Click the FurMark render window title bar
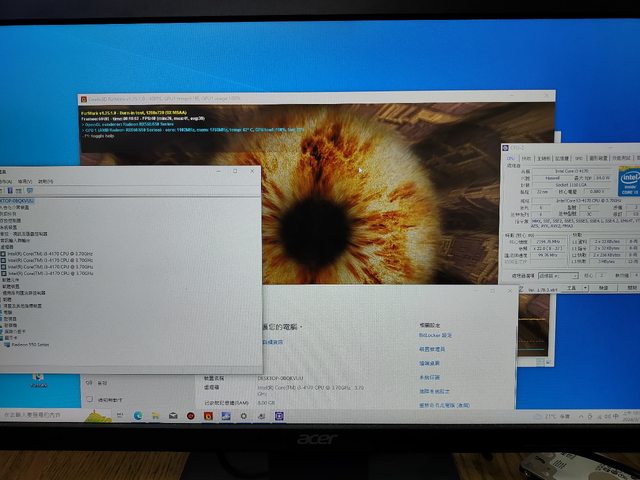This screenshot has width=640, height=480. (300, 96)
